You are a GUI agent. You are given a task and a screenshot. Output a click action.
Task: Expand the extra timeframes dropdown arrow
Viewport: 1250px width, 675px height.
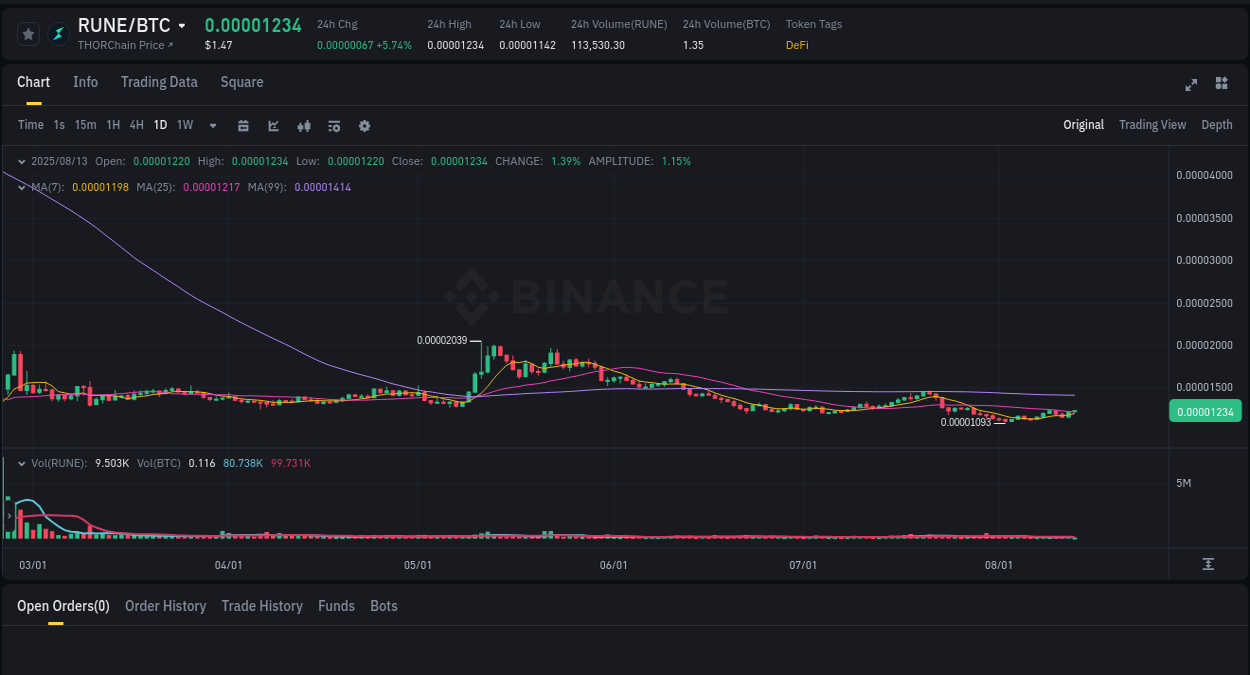[x=212, y=126]
